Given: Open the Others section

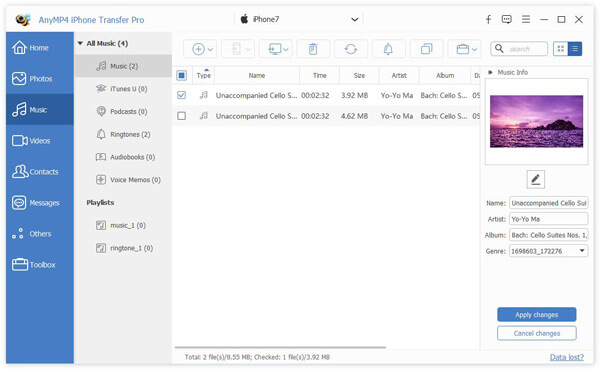Looking at the screenshot, I should pos(39,234).
